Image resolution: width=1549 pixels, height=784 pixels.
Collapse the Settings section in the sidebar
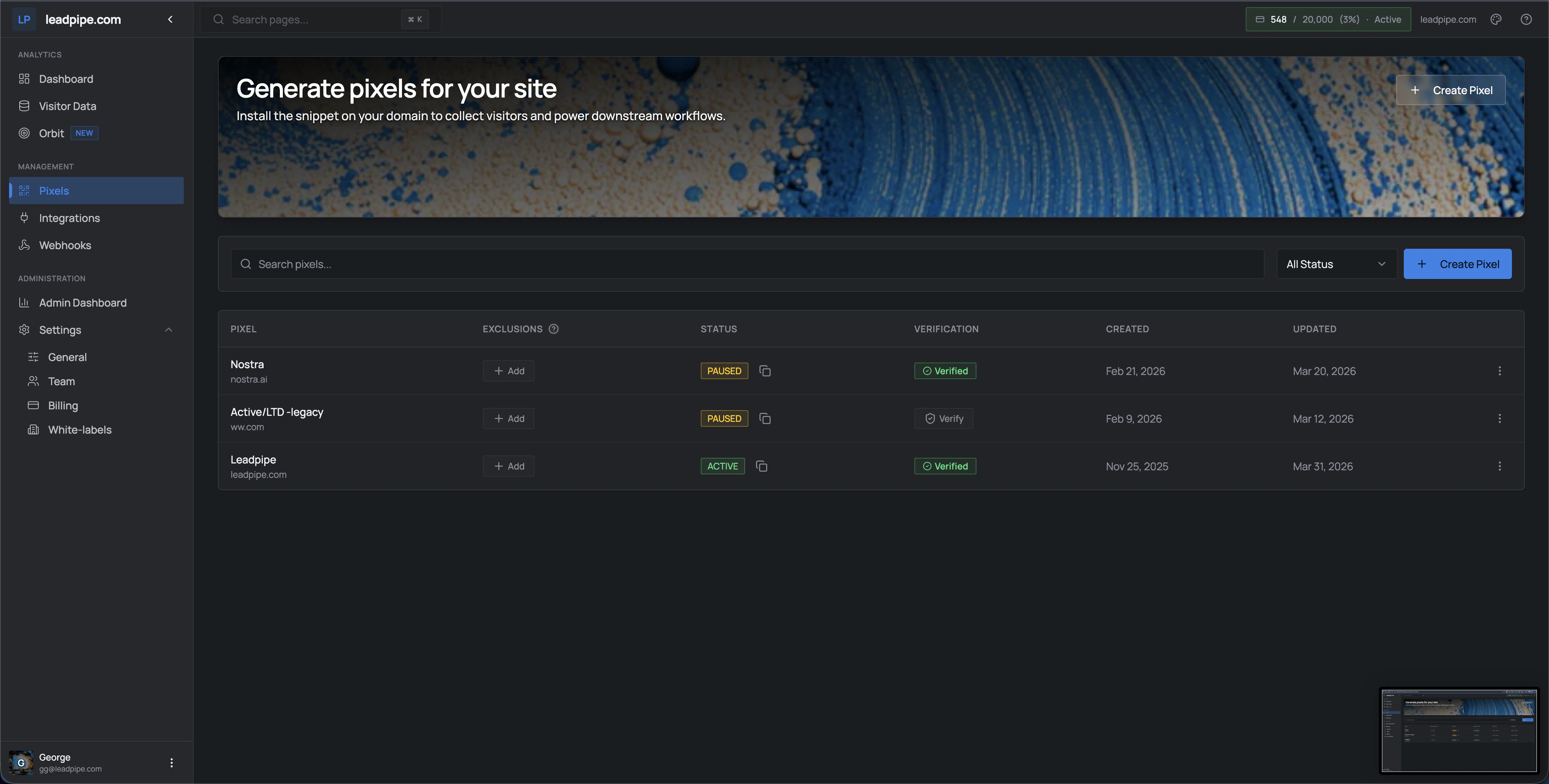(168, 330)
